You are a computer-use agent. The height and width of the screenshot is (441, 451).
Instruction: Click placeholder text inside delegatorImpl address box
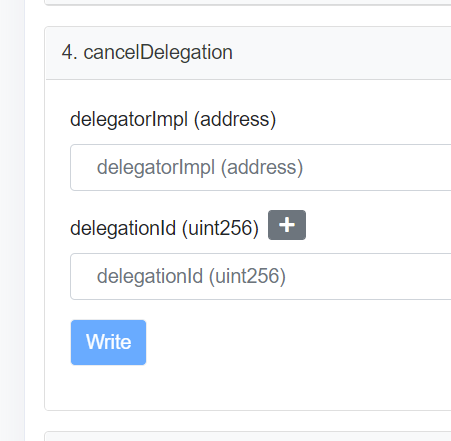pyautogui.click(x=200, y=167)
